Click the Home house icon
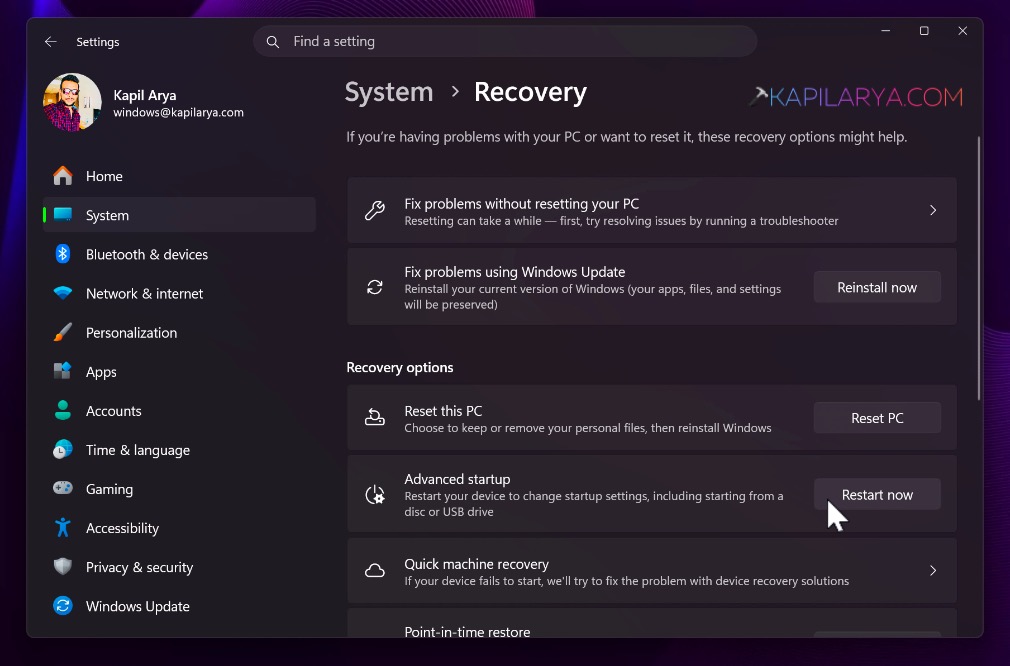The image size is (1010, 666). tap(62, 176)
